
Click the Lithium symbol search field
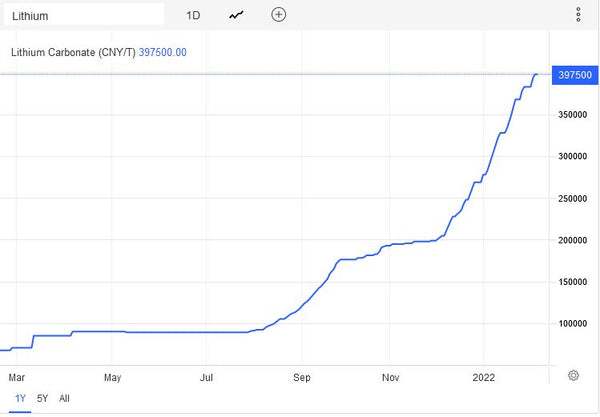pyautogui.click(x=85, y=15)
